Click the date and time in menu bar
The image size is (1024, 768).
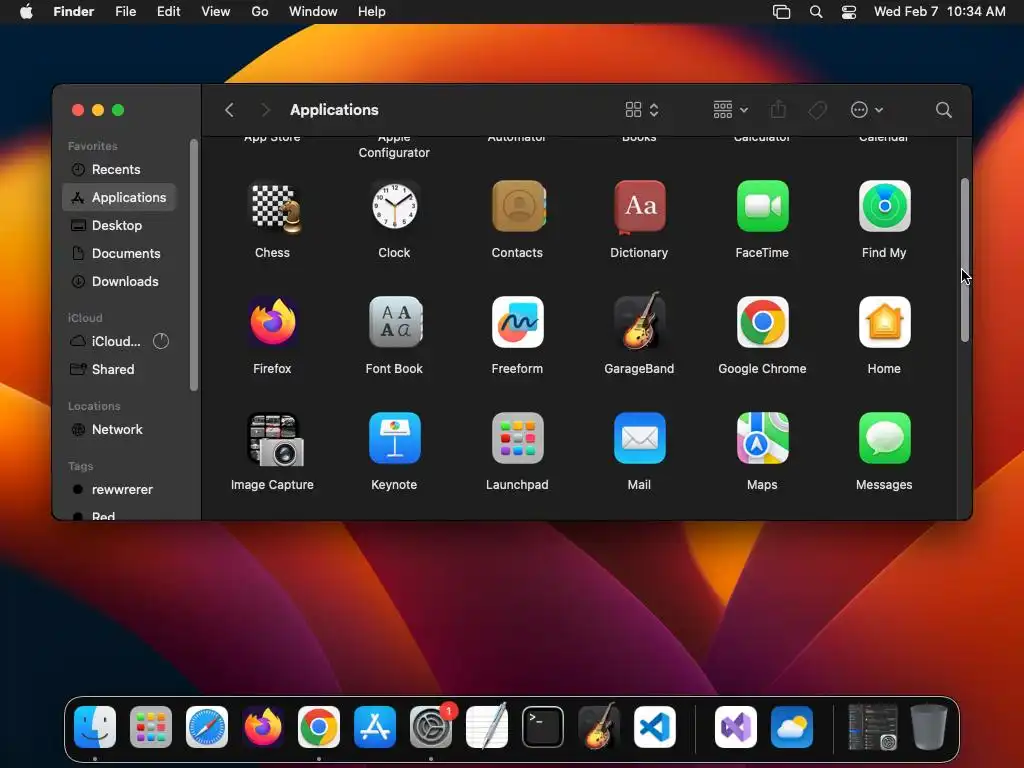[940, 11]
